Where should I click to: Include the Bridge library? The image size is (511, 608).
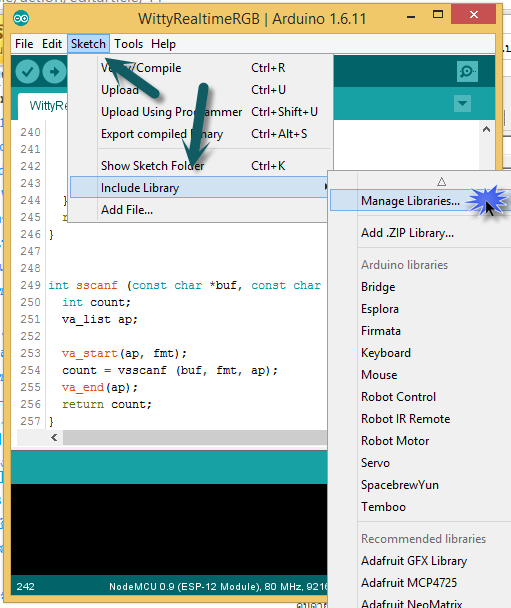pos(420,287)
